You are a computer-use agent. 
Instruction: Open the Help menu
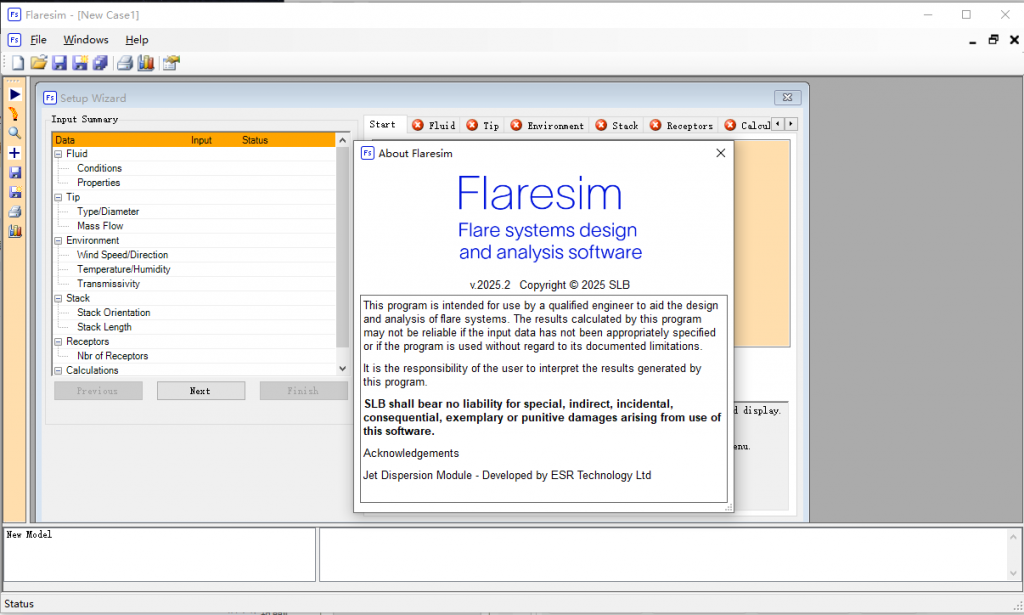[136, 40]
